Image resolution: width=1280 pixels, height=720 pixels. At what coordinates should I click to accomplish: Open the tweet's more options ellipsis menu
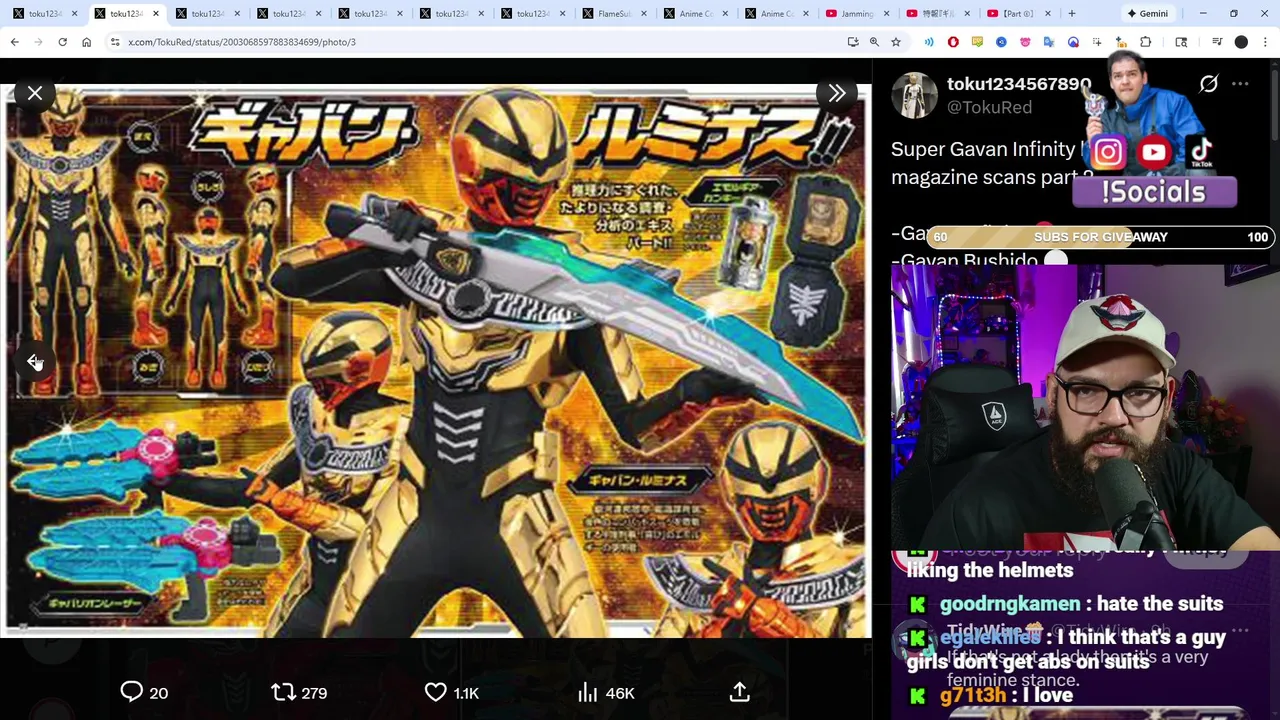click(1240, 85)
